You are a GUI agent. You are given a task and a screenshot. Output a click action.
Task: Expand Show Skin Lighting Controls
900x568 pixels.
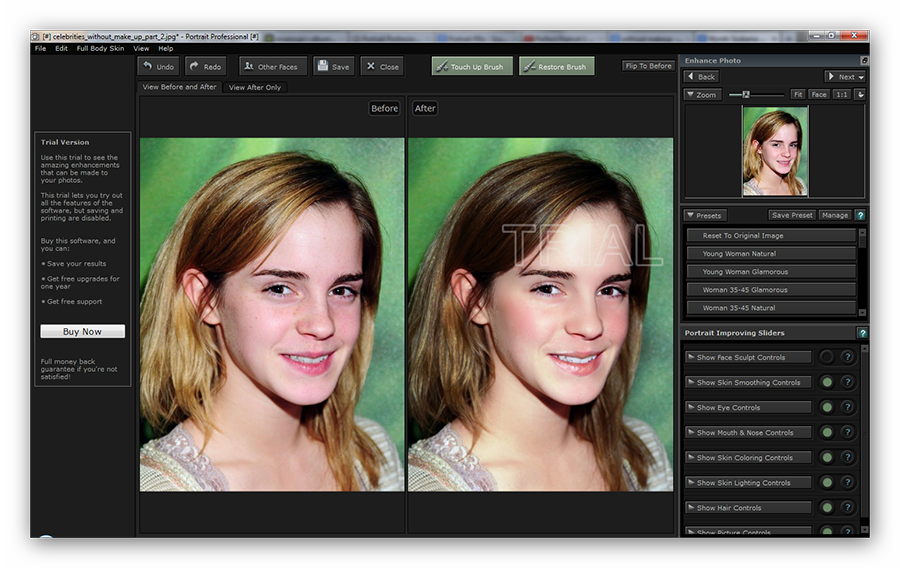point(748,483)
